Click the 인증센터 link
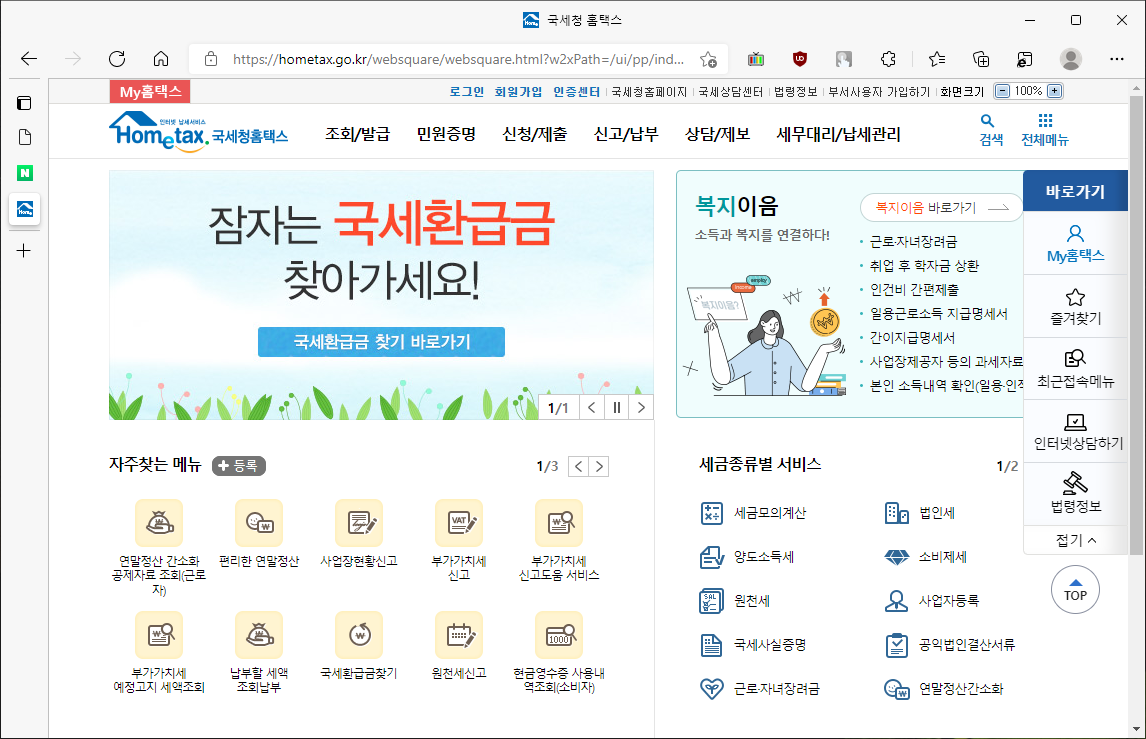This screenshot has width=1146, height=739. [576, 91]
